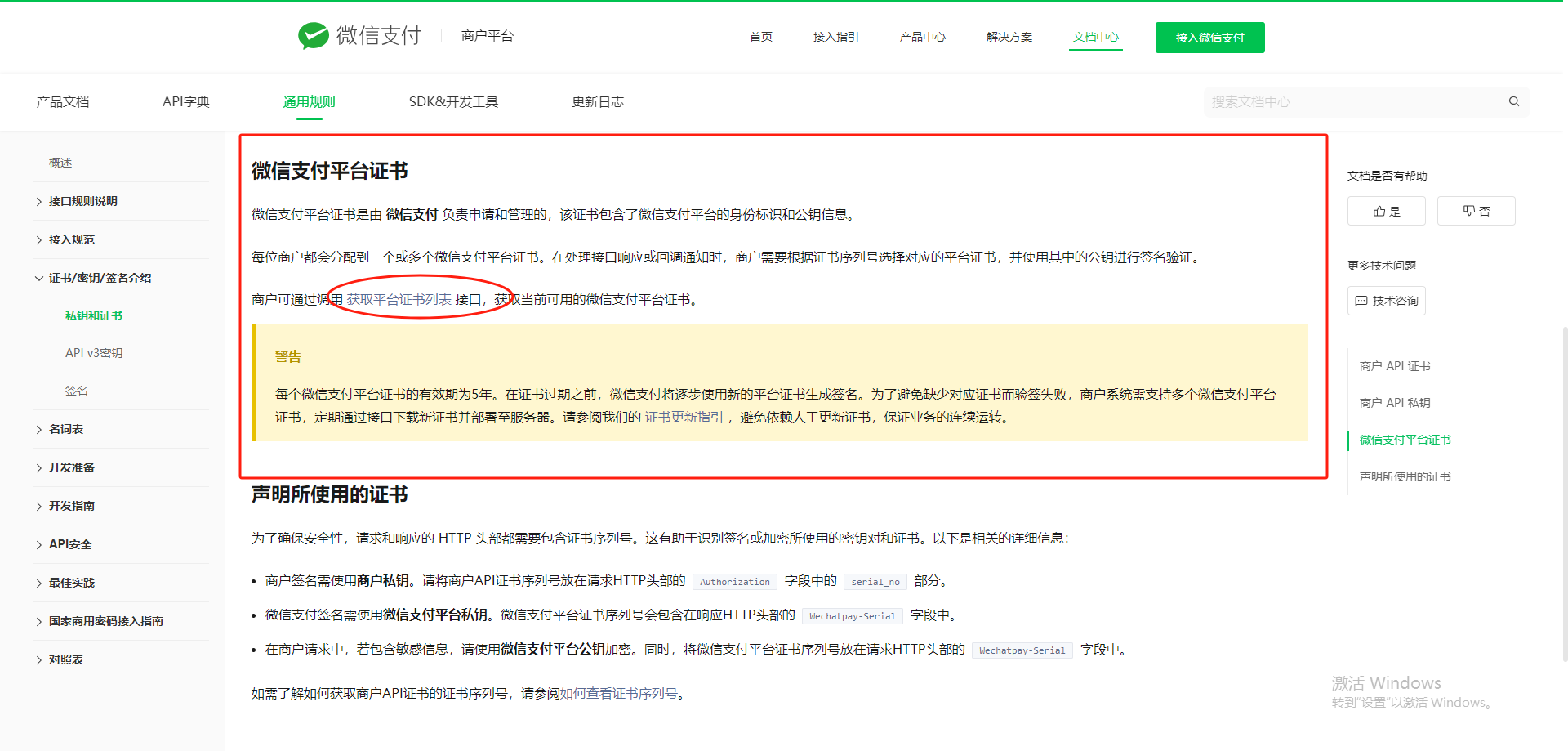1568x751 pixels.
Task: Open 接入指引 top navigation item
Action: click(836, 37)
